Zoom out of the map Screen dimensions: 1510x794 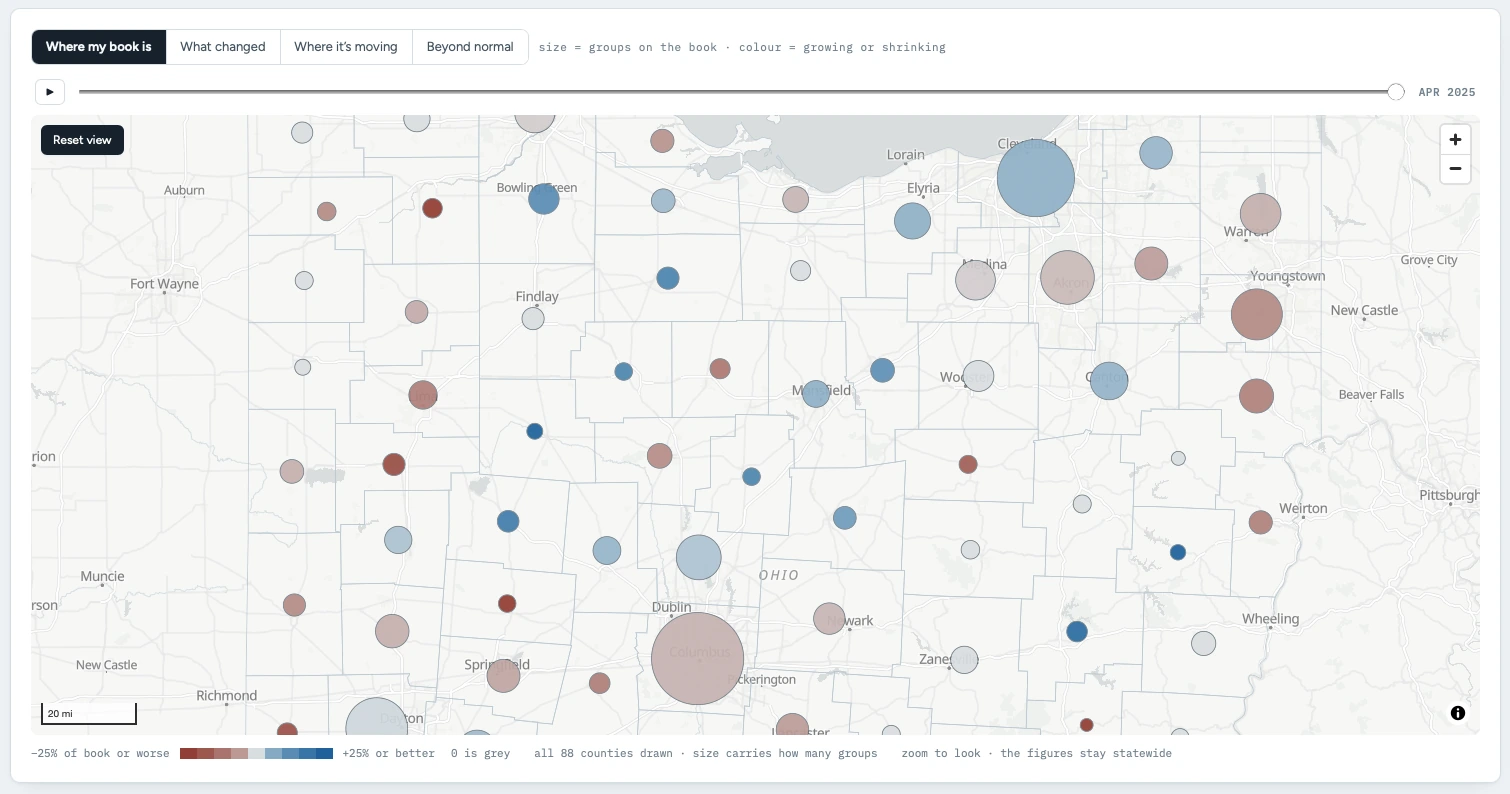tap(1455, 169)
